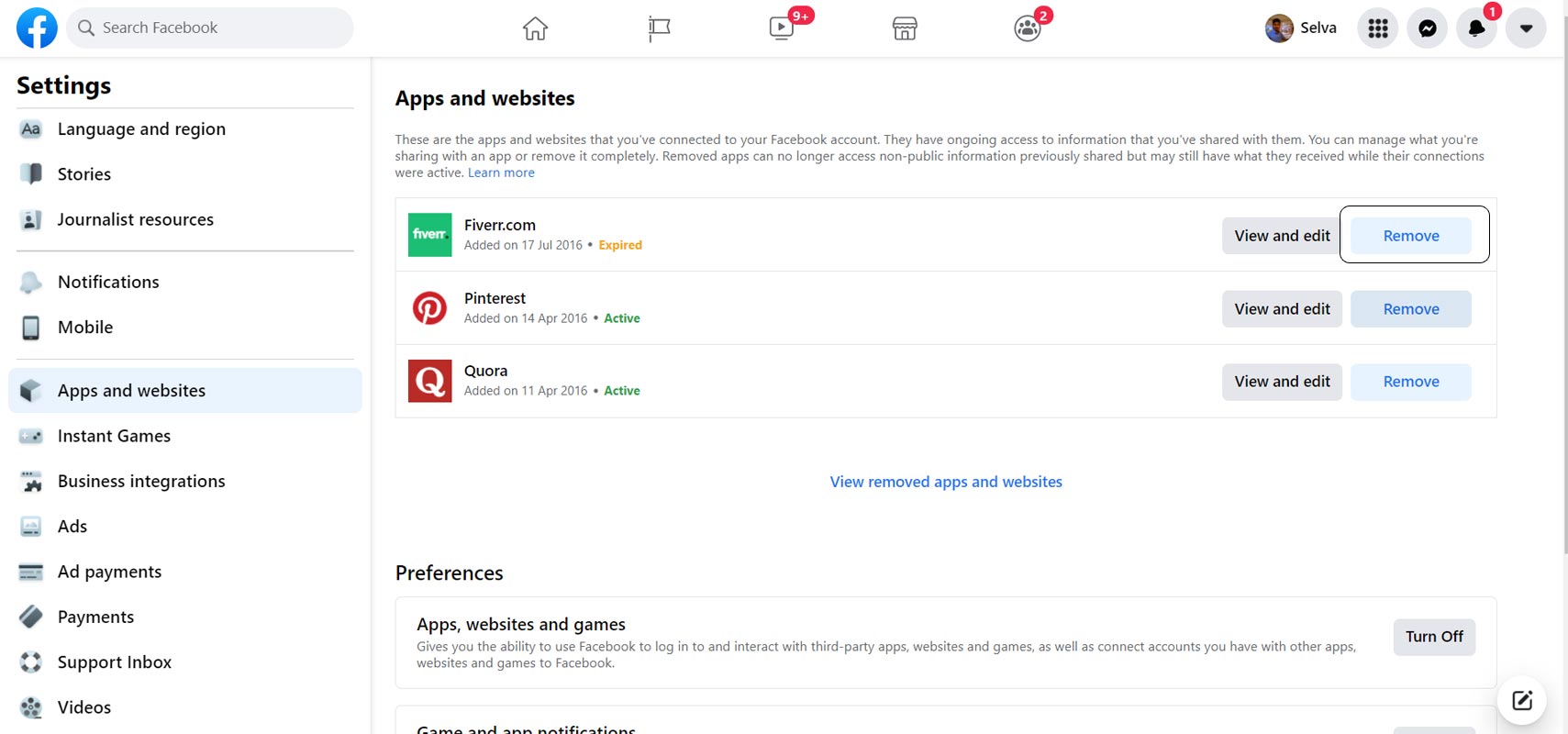Click the Apps and websites cube icon
Viewport: 1568px width, 734px height.
pos(31,391)
